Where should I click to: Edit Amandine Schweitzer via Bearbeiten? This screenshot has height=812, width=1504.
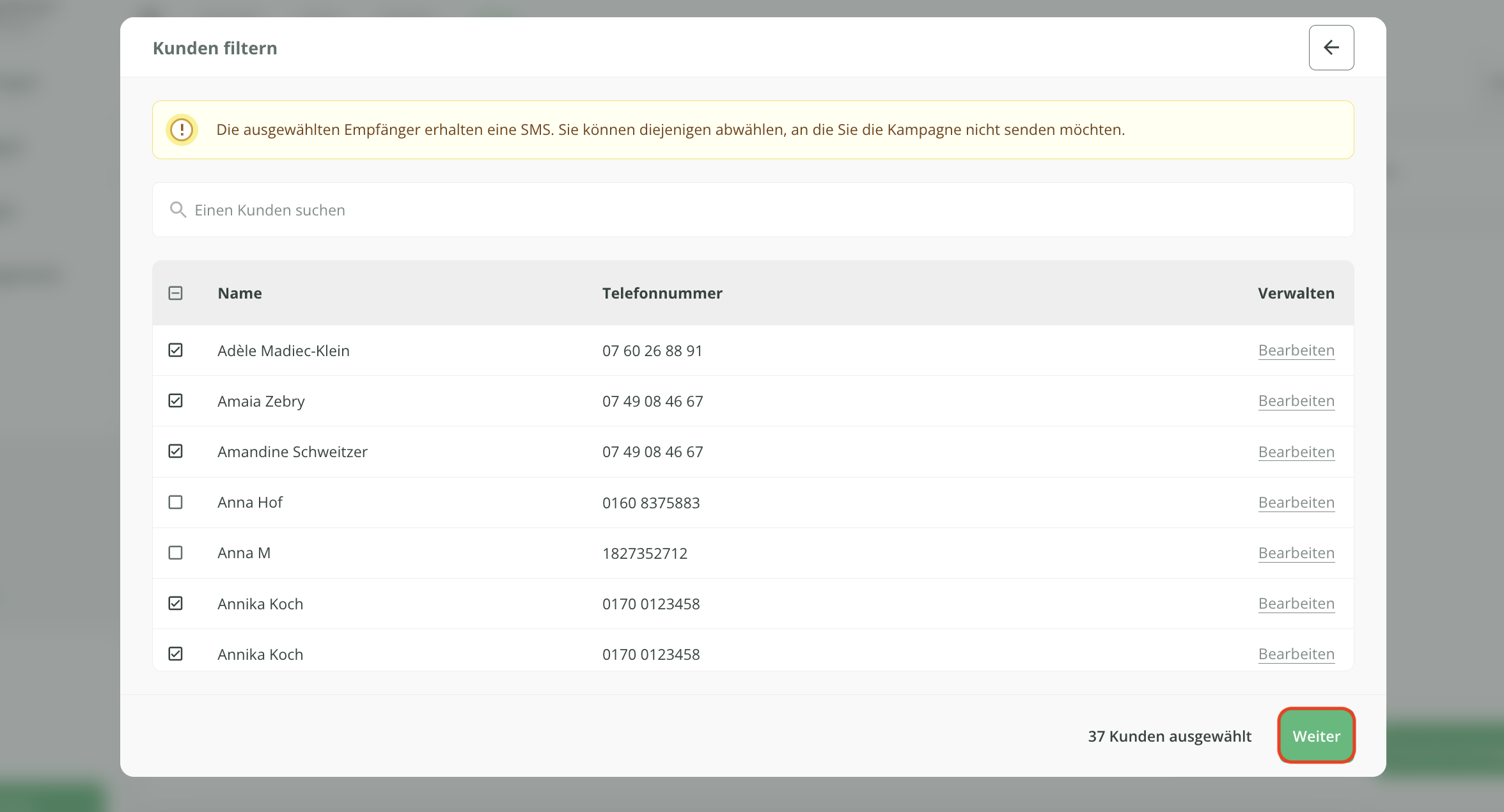tap(1296, 452)
